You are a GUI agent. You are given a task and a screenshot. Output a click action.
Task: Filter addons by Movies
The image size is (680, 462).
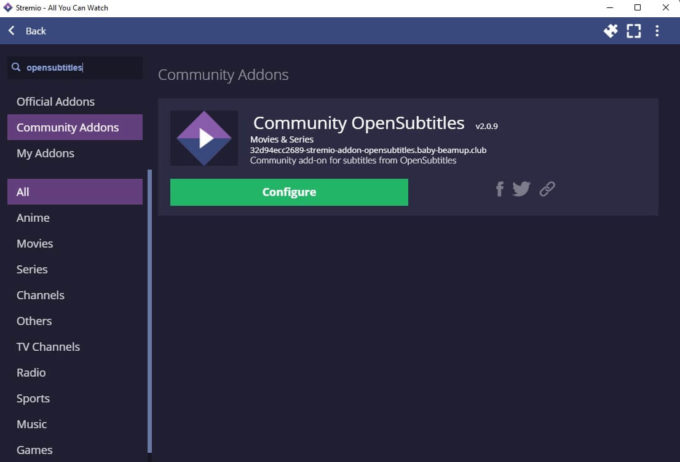[35, 244]
